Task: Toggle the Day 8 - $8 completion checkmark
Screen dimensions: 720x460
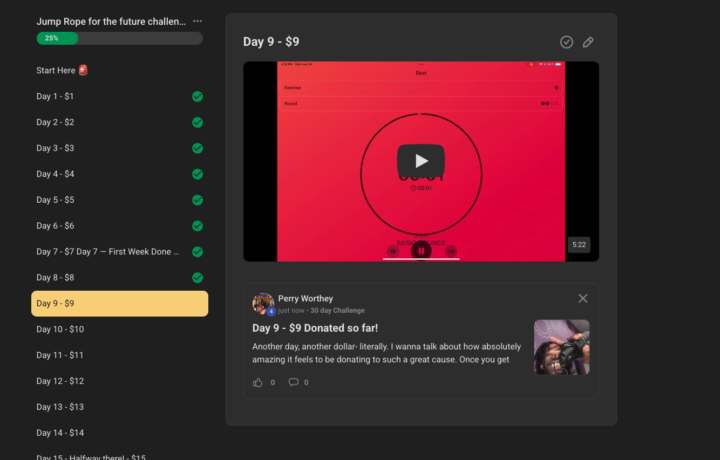Action: click(197, 278)
